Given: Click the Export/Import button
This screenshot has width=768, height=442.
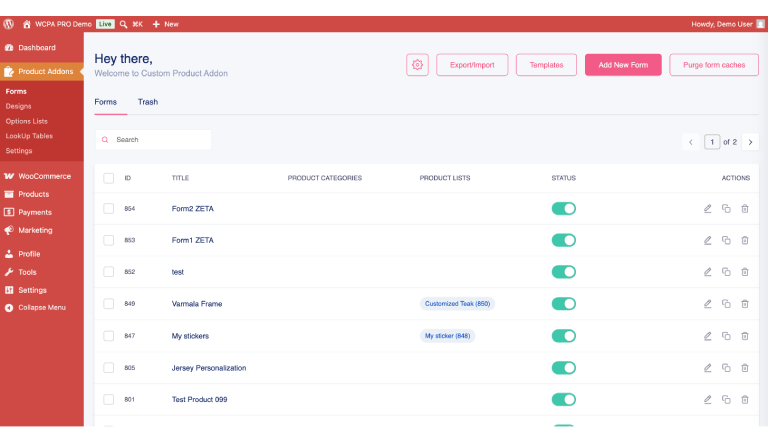Looking at the screenshot, I should (x=472, y=65).
